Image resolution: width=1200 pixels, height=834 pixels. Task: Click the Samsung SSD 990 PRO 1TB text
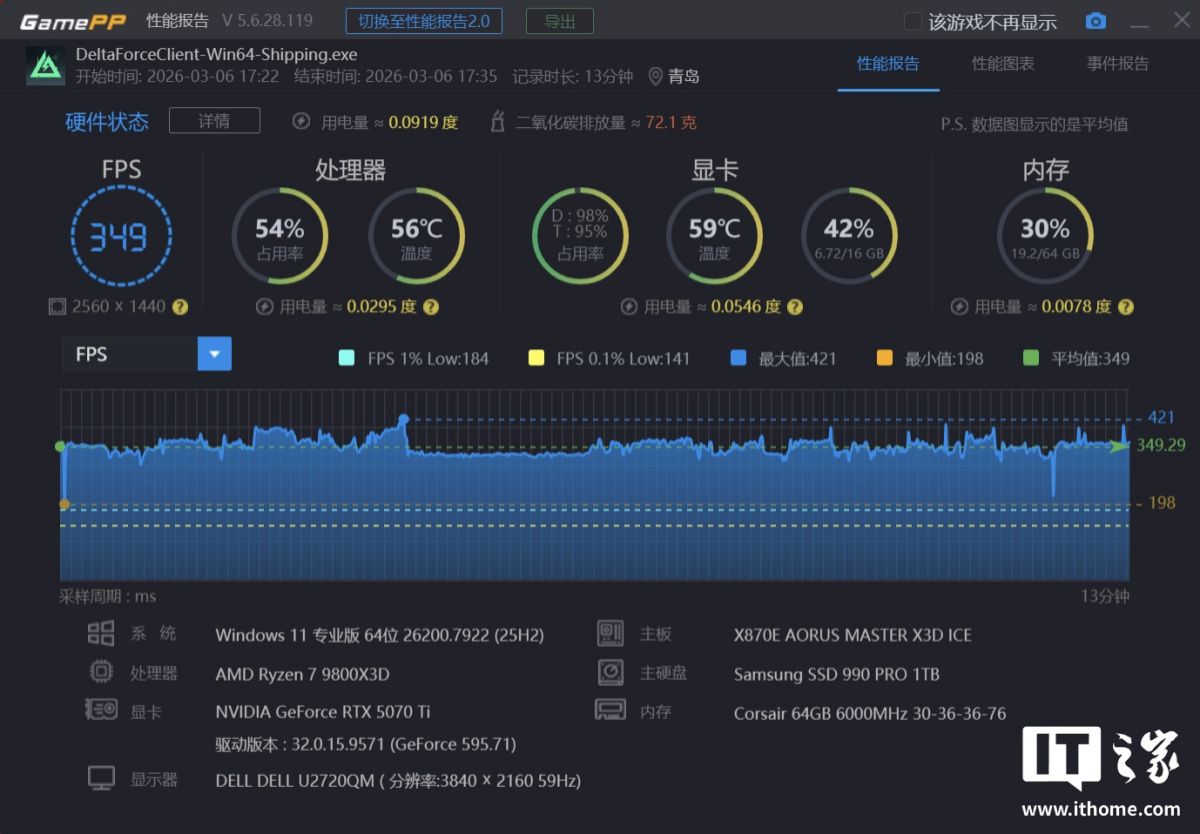click(837, 674)
